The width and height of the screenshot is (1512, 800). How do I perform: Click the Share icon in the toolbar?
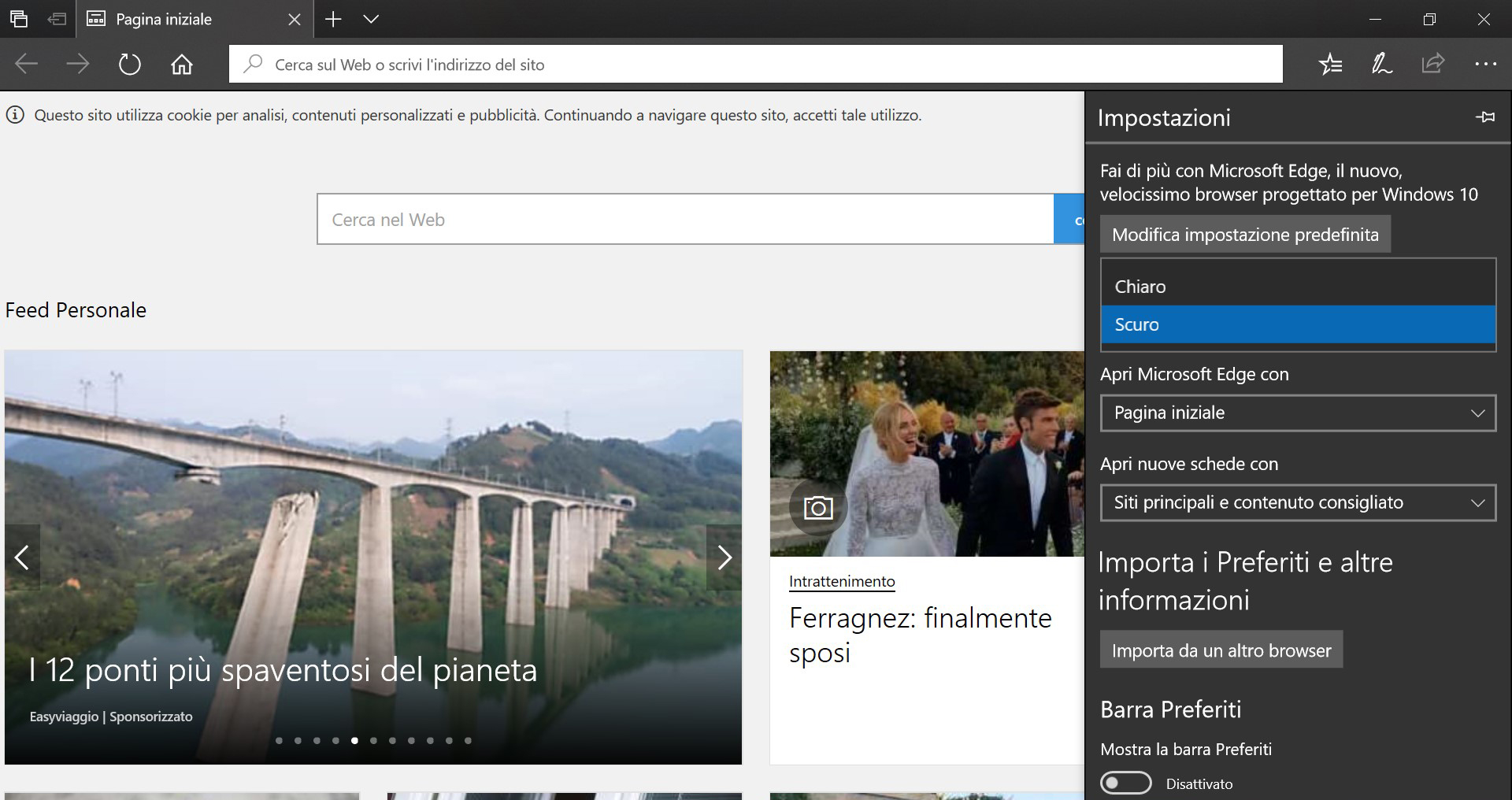tap(1433, 64)
